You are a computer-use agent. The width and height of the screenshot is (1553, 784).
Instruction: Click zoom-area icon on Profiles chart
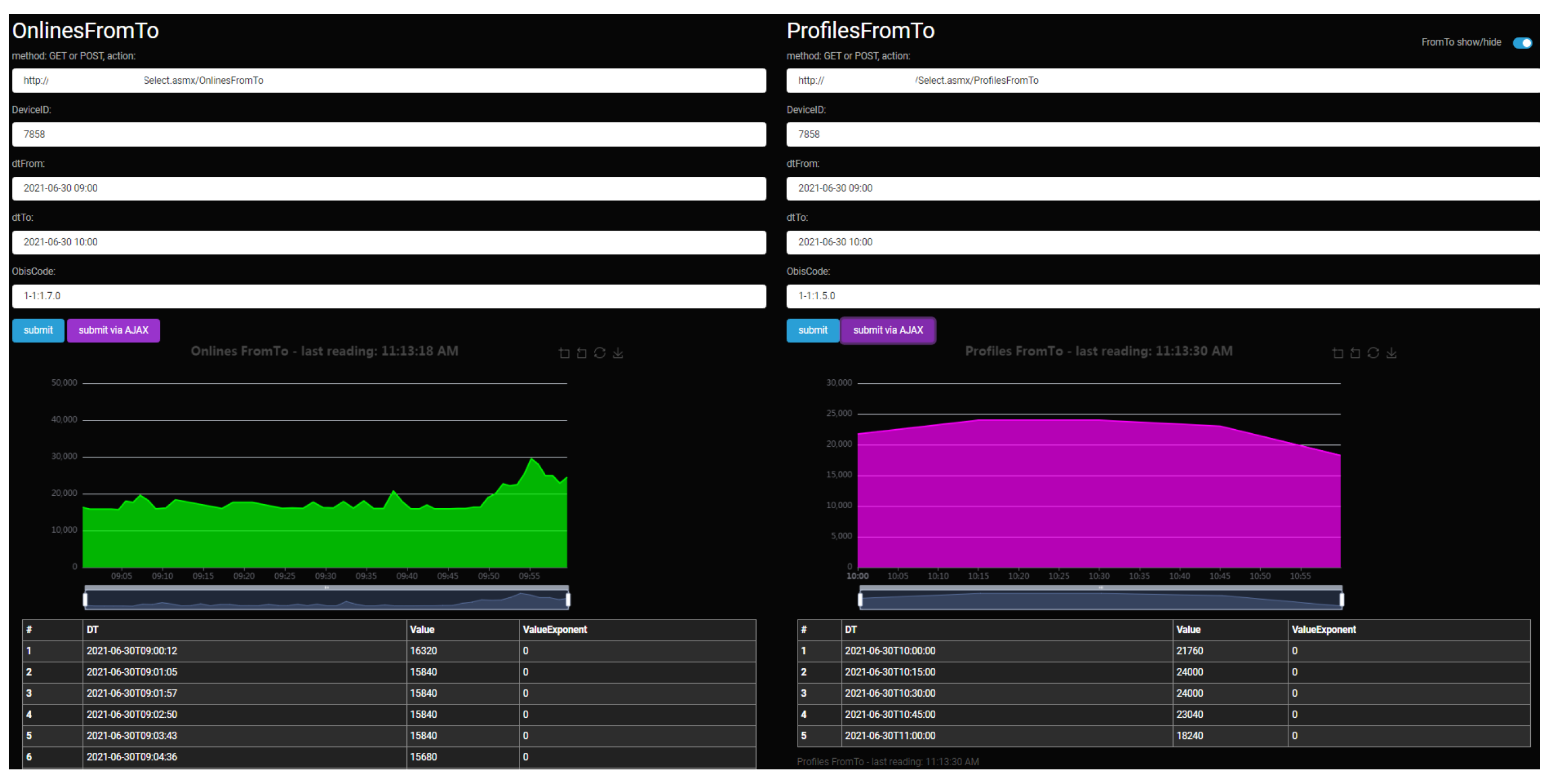point(1337,353)
